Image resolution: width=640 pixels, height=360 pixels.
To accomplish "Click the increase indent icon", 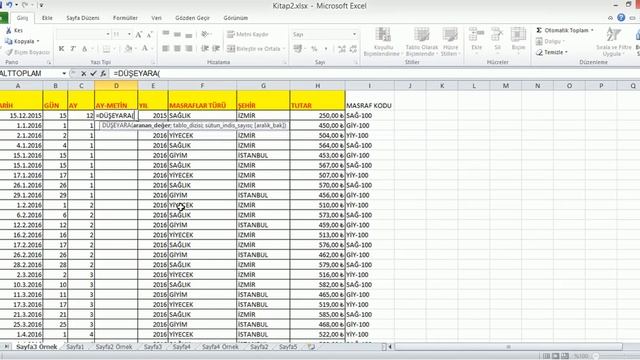I will (216, 49).
